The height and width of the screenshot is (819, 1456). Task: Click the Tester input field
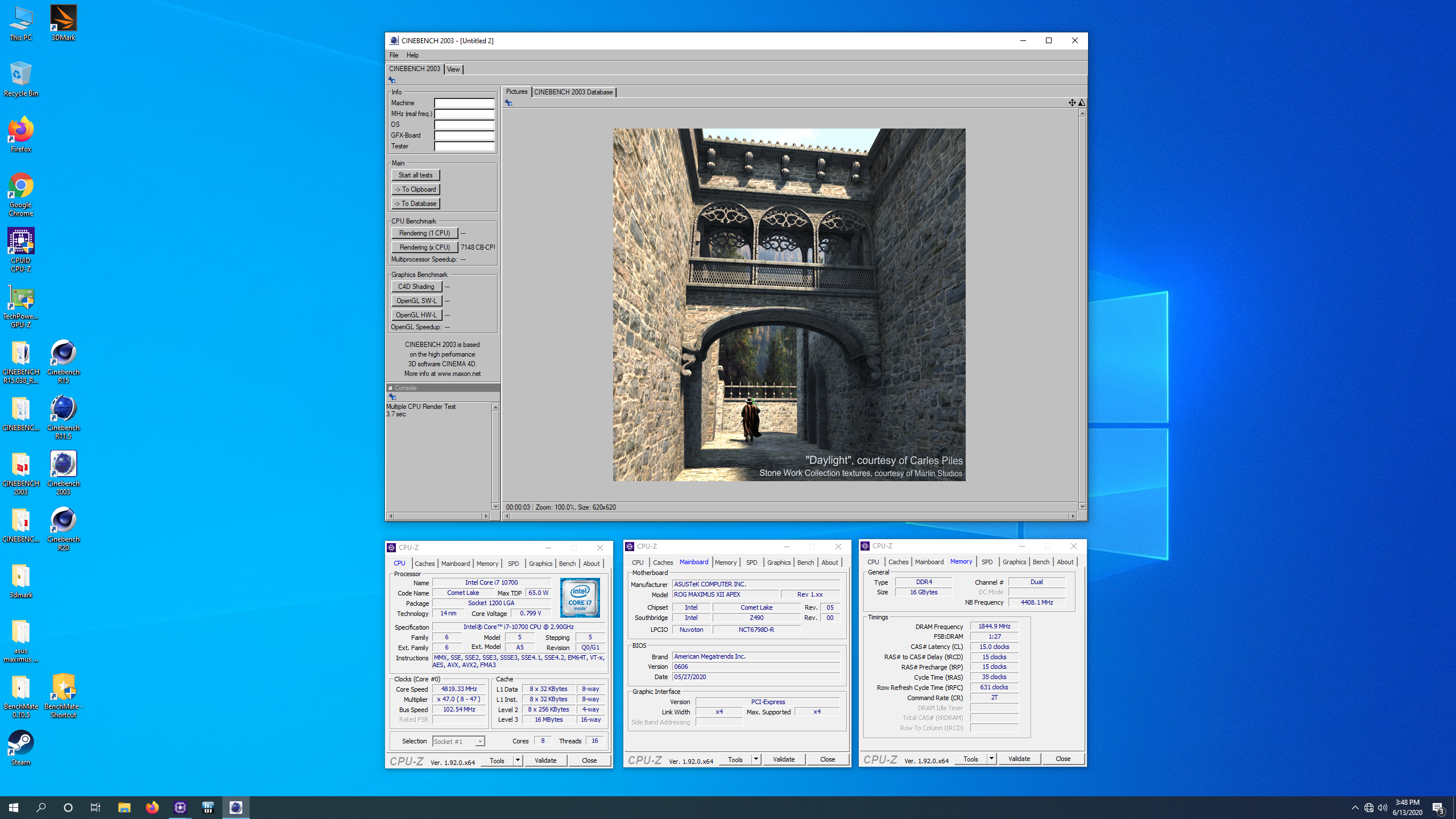click(x=464, y=146)
